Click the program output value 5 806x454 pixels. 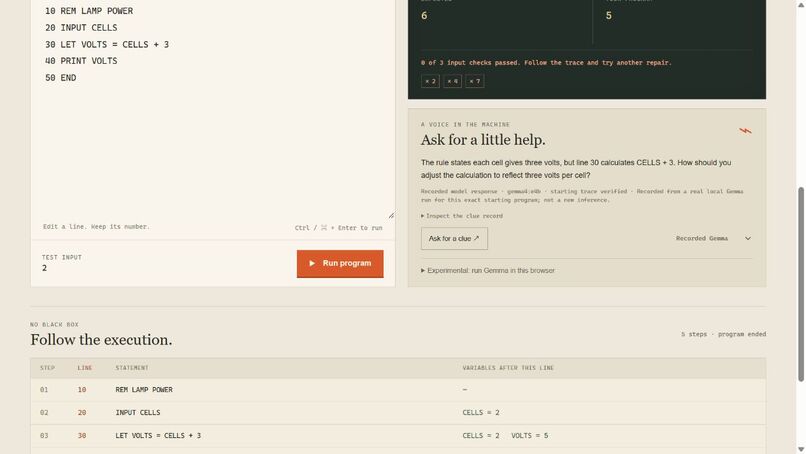point(609,16)
